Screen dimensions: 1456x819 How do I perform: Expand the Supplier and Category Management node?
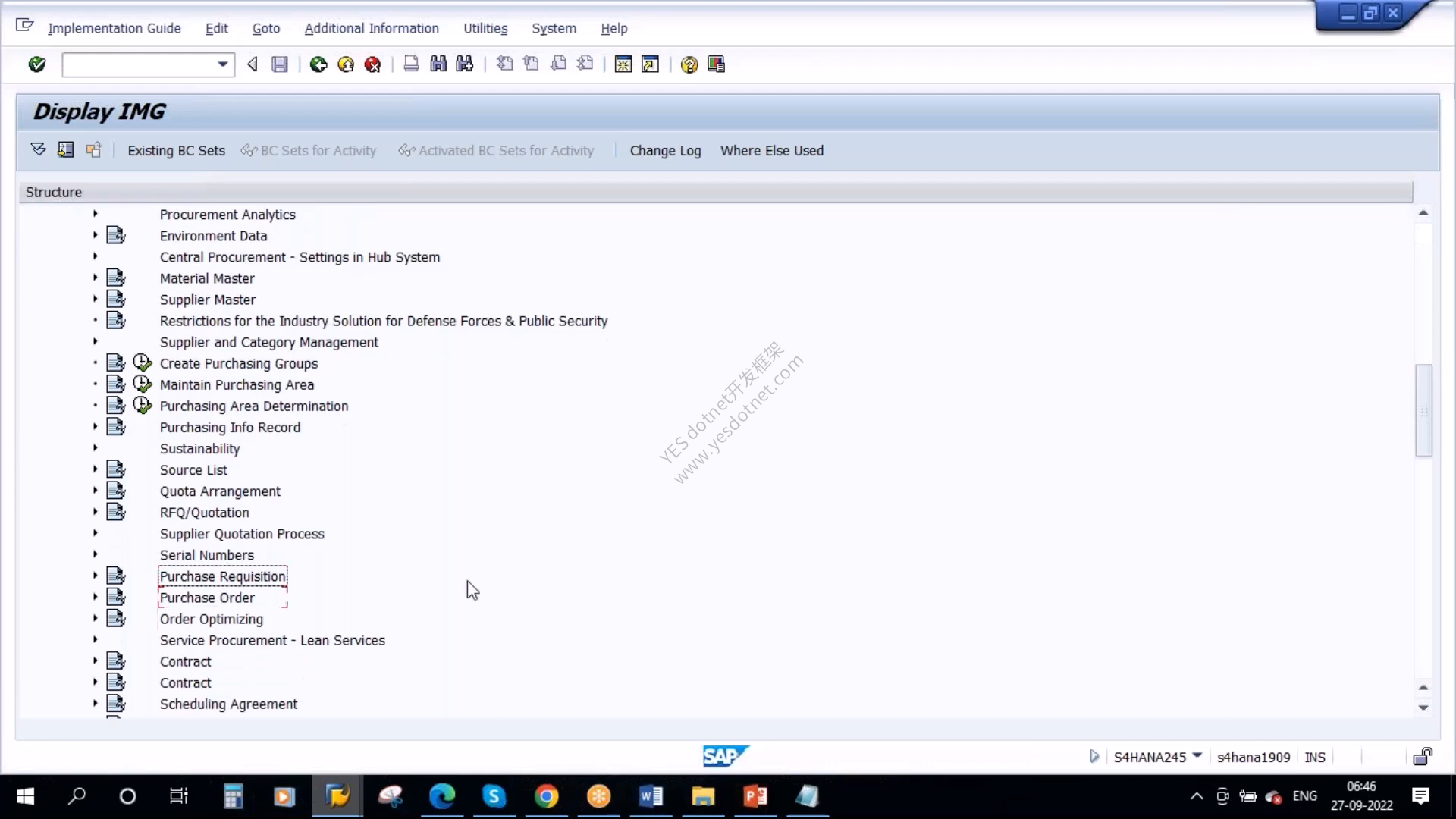[x=95, y=341]
